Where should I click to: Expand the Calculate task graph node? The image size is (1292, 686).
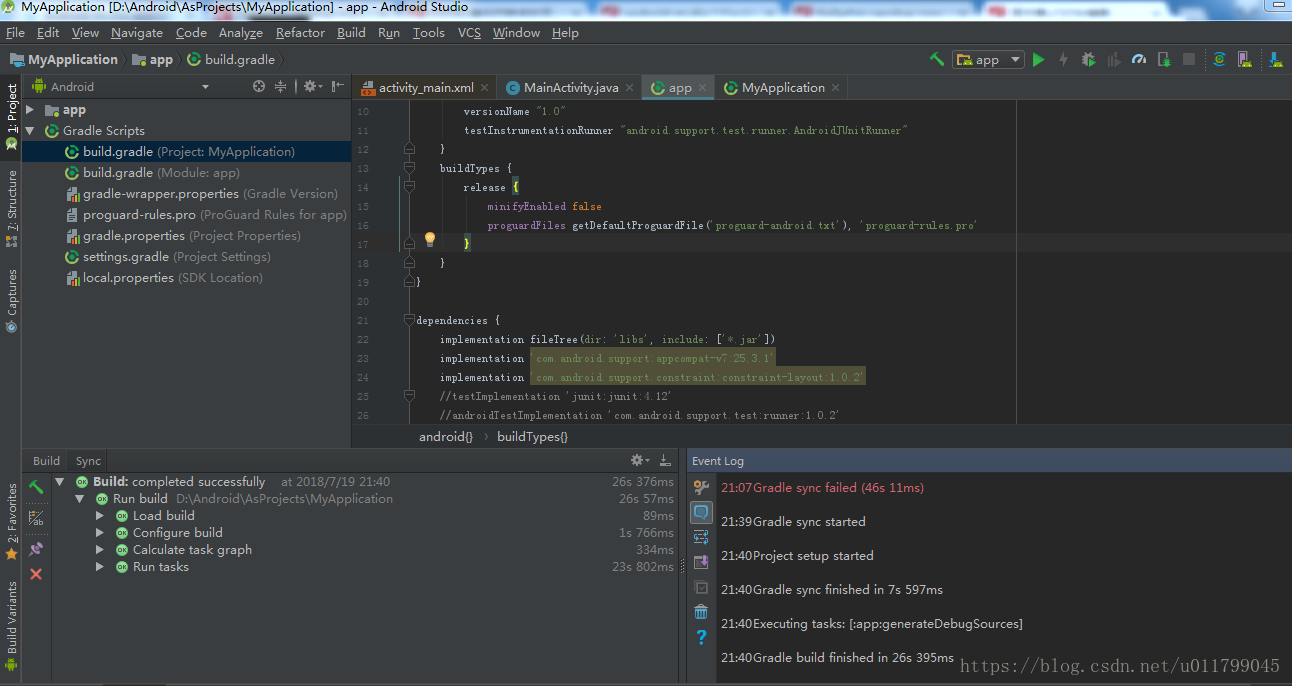pos(100,550)
